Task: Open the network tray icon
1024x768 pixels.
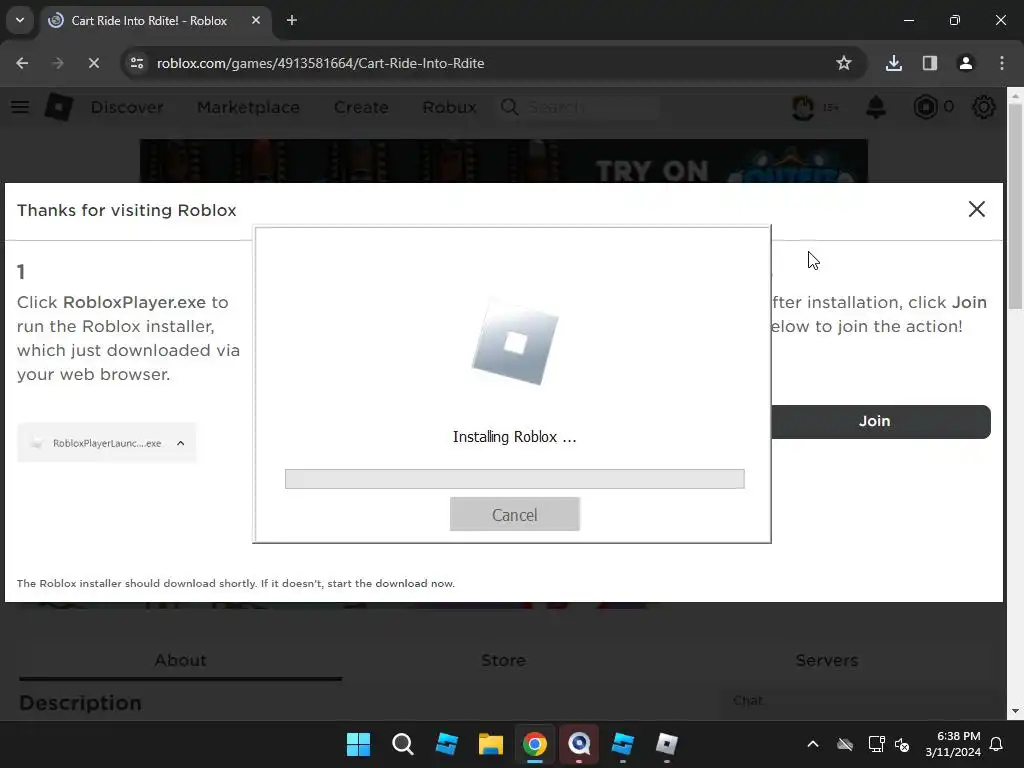Action: tap(876, 744)
